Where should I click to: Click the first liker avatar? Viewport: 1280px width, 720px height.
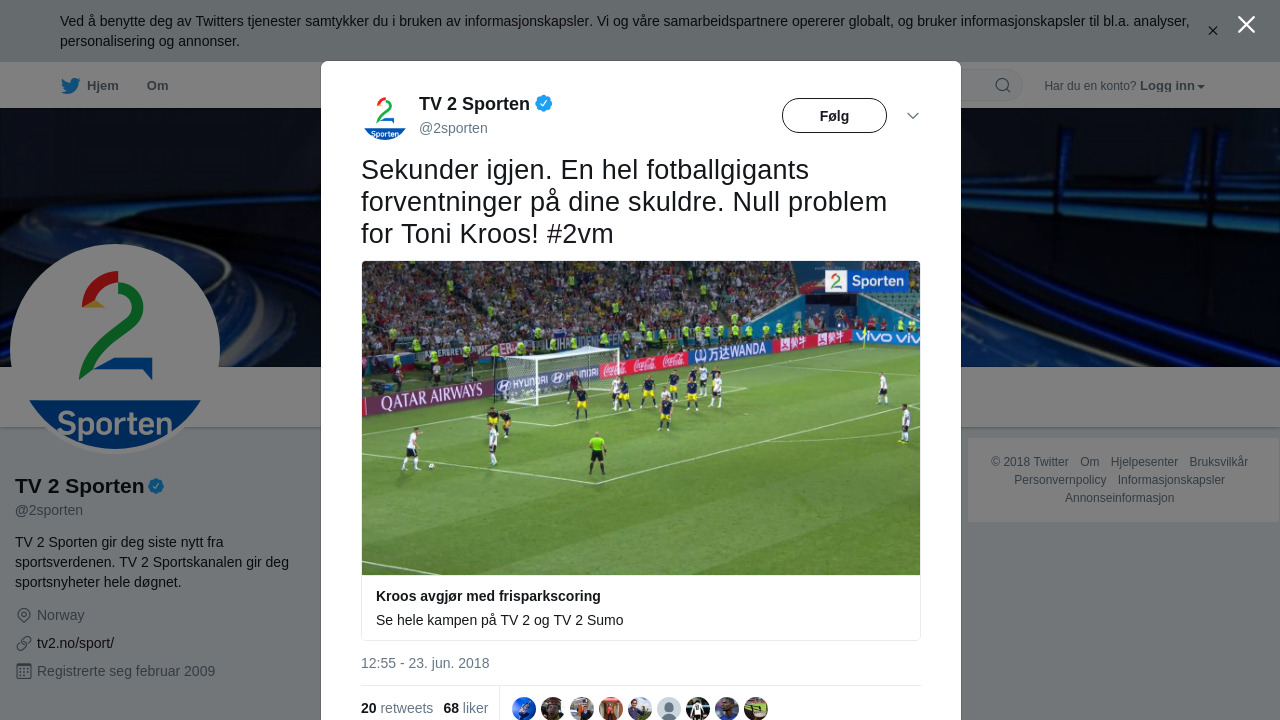click(524, 709)
